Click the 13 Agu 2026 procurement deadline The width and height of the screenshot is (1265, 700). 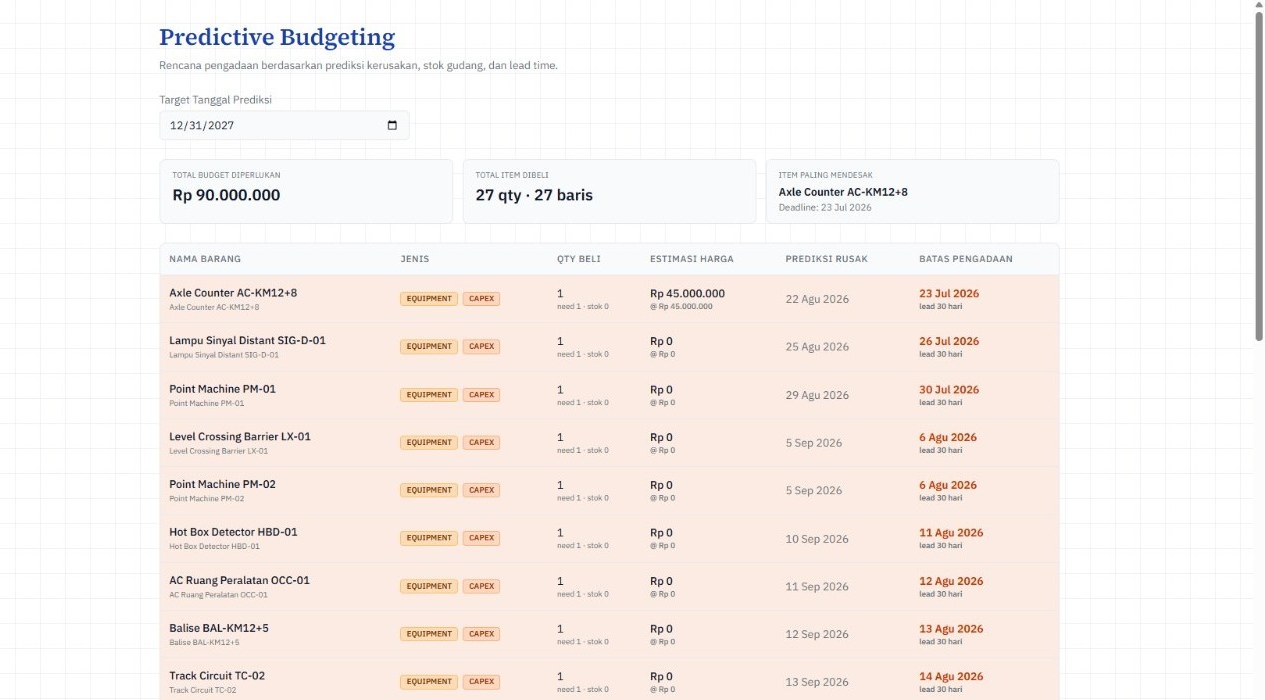pyautogui.click(x=951, y=629)
